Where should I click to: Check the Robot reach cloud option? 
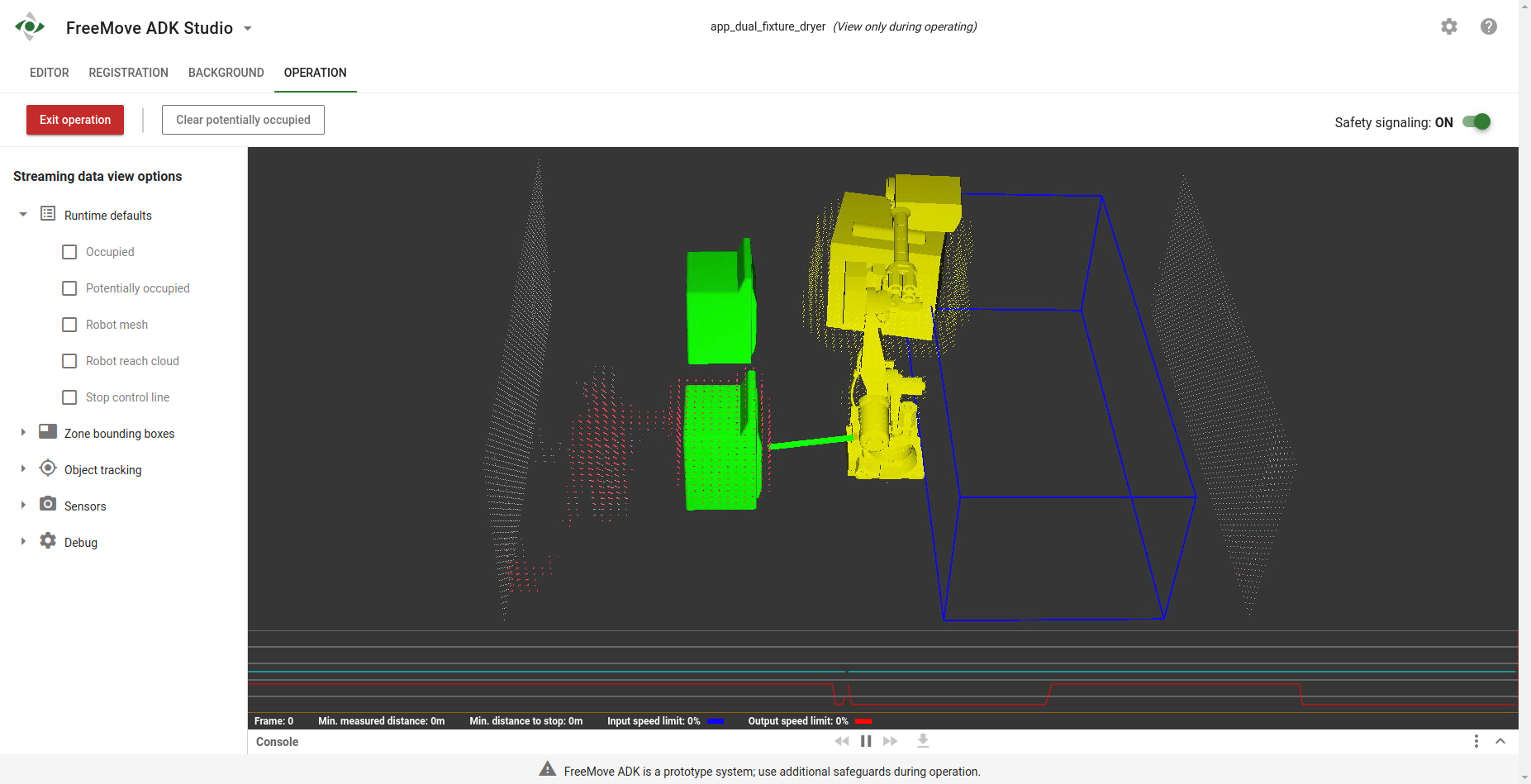(x=69, y=361)
